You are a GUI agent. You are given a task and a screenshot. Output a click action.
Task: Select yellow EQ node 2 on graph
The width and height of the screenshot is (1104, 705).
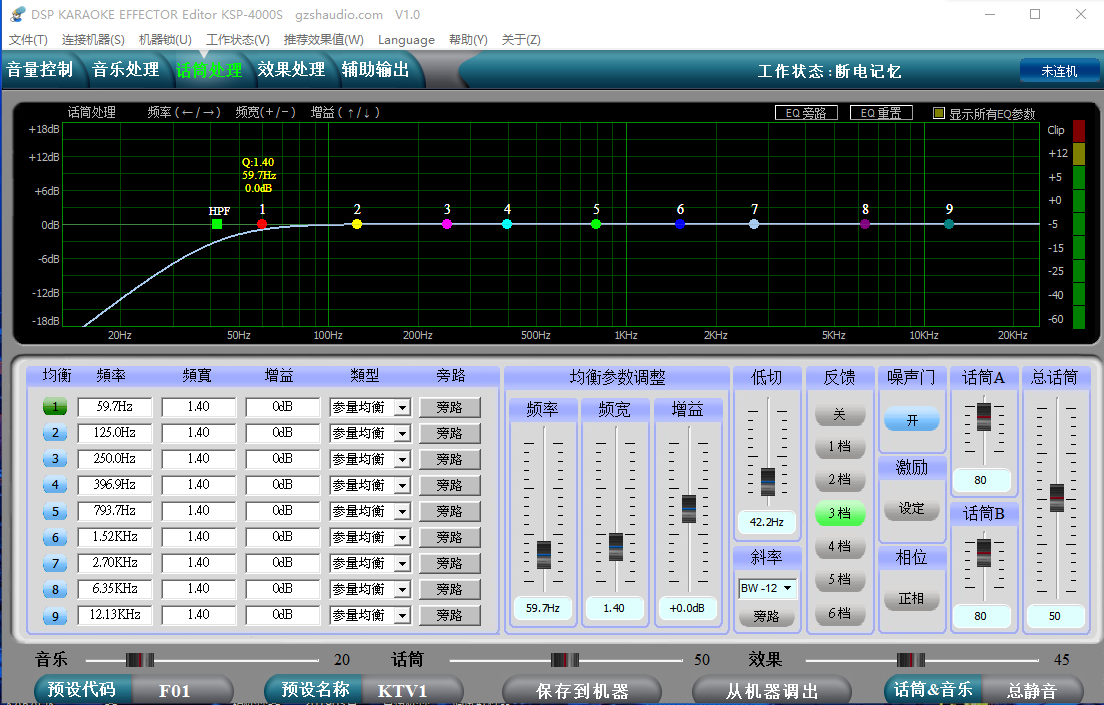click(x=357, y=224)
